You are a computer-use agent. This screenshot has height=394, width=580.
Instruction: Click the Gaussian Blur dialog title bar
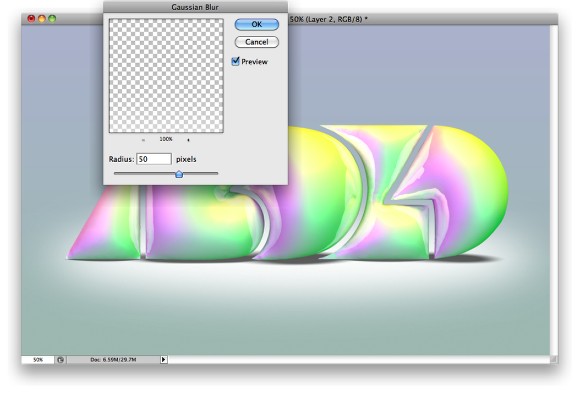coord(195,7)
